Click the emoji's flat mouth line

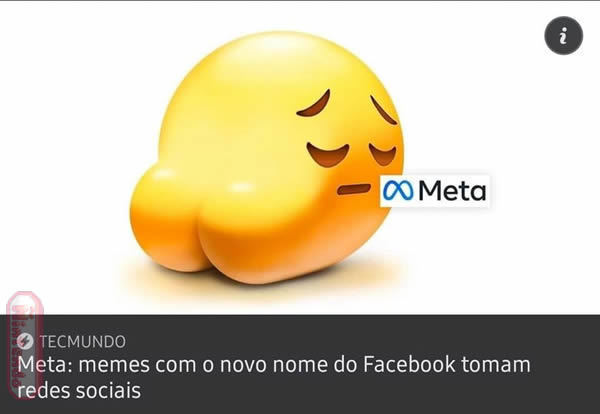pyautogui.click(x=354, y=189)
